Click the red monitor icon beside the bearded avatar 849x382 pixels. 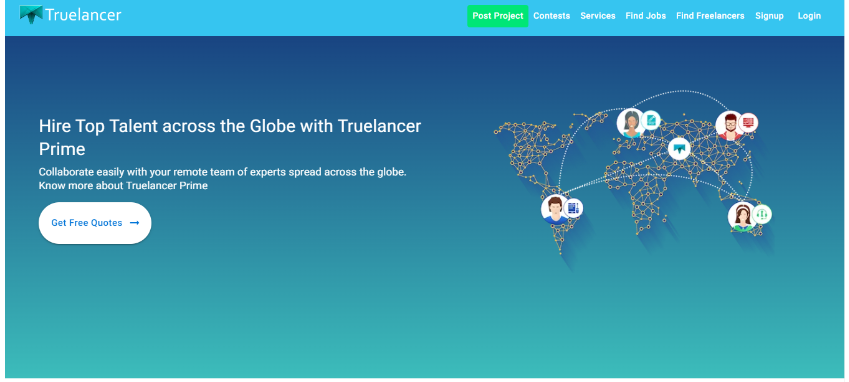coord(748,123)
